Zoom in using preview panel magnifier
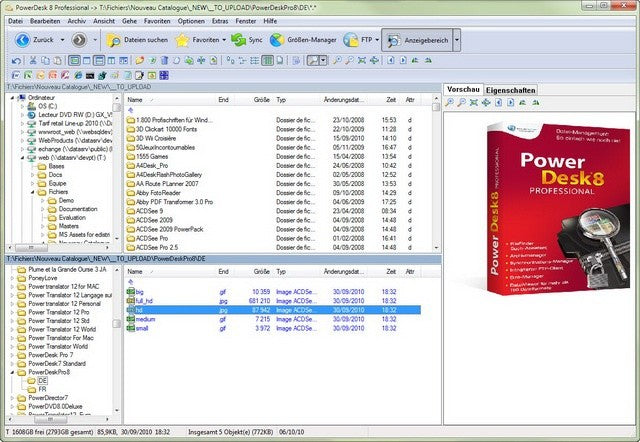640x442 pixels. (x=449, y=103)
